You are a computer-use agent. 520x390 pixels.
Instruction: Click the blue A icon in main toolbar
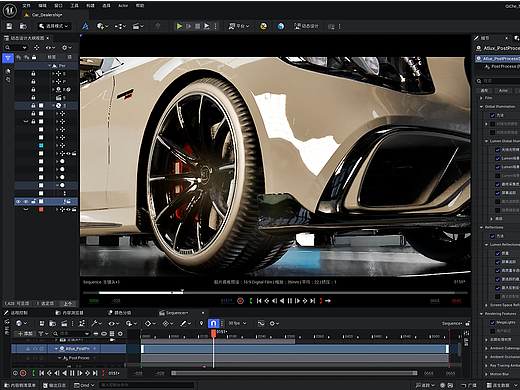click(x=85, y=26)
